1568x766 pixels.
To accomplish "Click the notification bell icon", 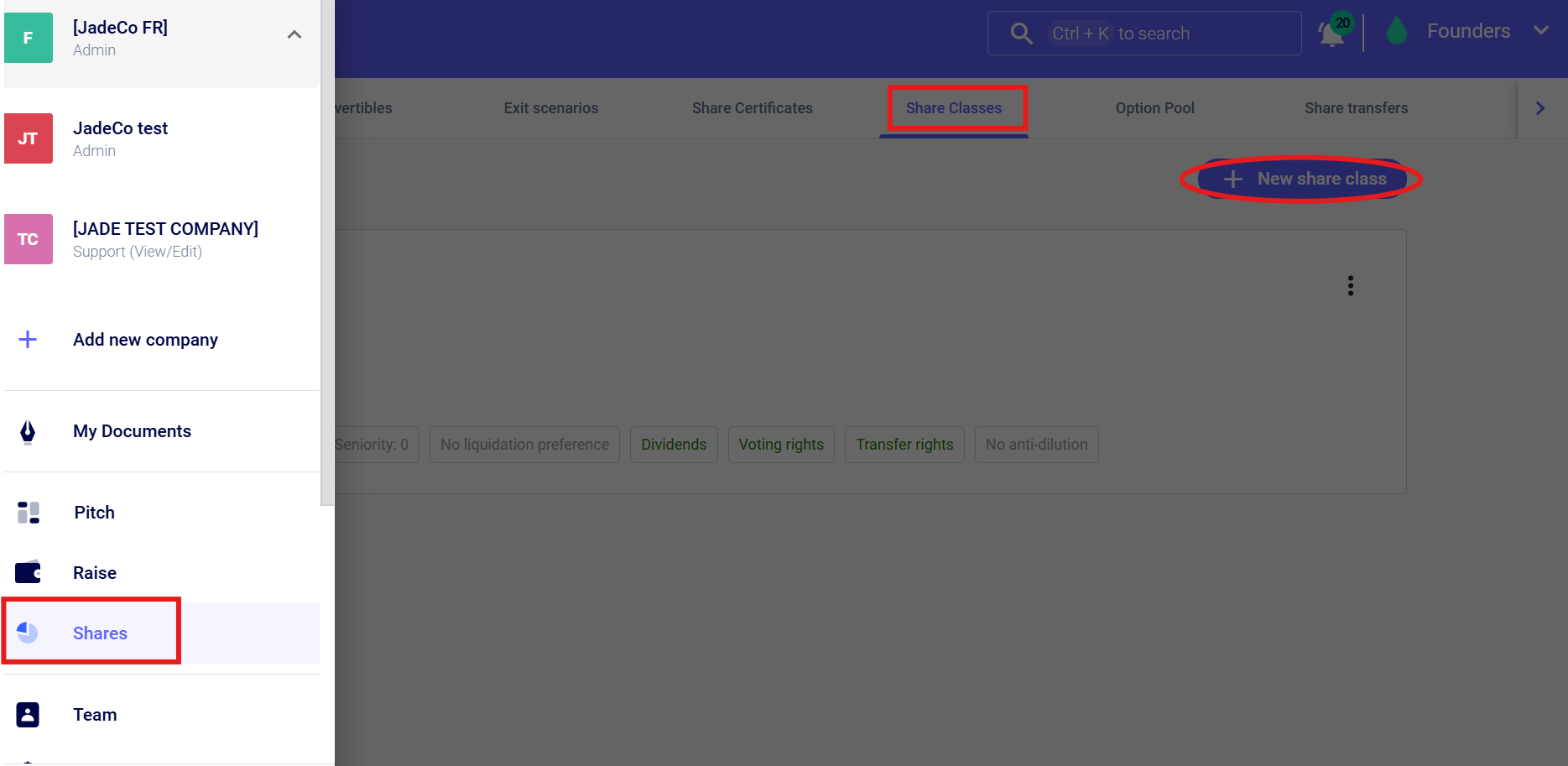I will (x=1331, y=34).
